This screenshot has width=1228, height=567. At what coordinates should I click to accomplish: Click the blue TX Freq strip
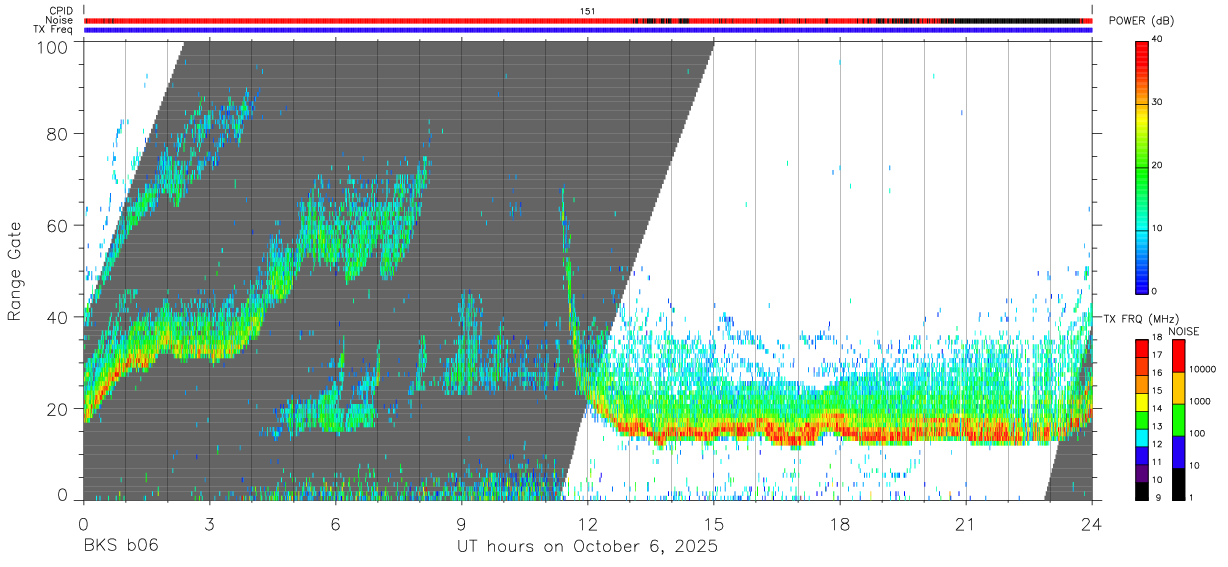588,30
